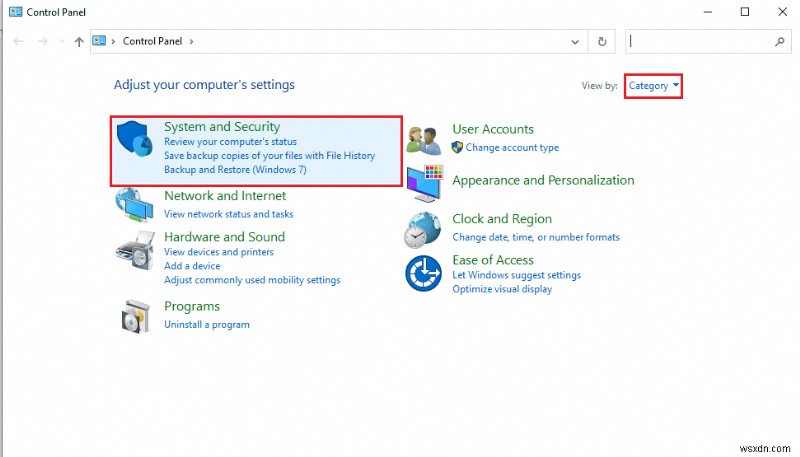
Task: Expand the address bar history dropdown
Action: click(x=575, y=42)
